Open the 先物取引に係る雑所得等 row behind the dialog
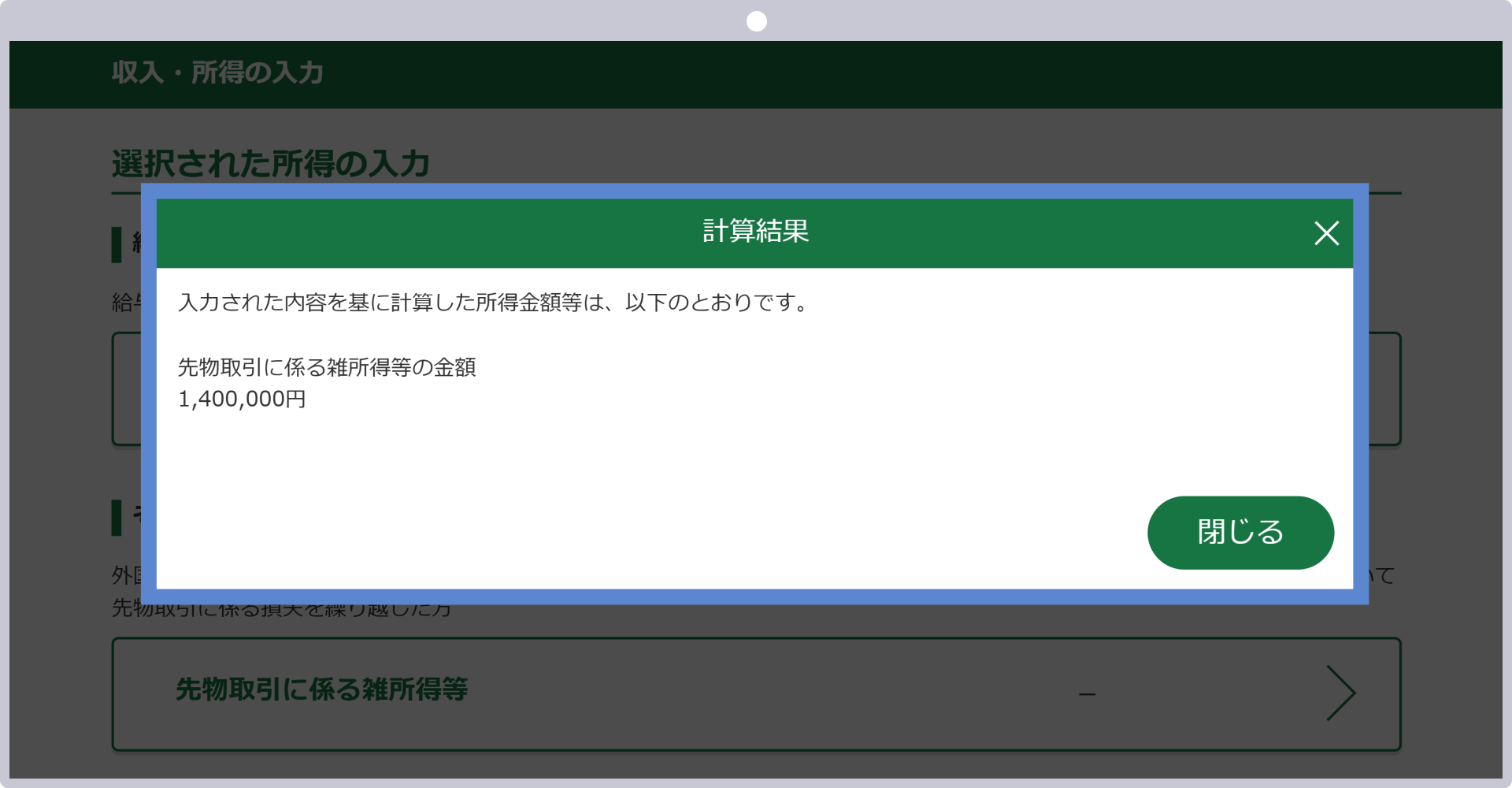Screen dimensions: 1512x788 click(x=756, y=693)
